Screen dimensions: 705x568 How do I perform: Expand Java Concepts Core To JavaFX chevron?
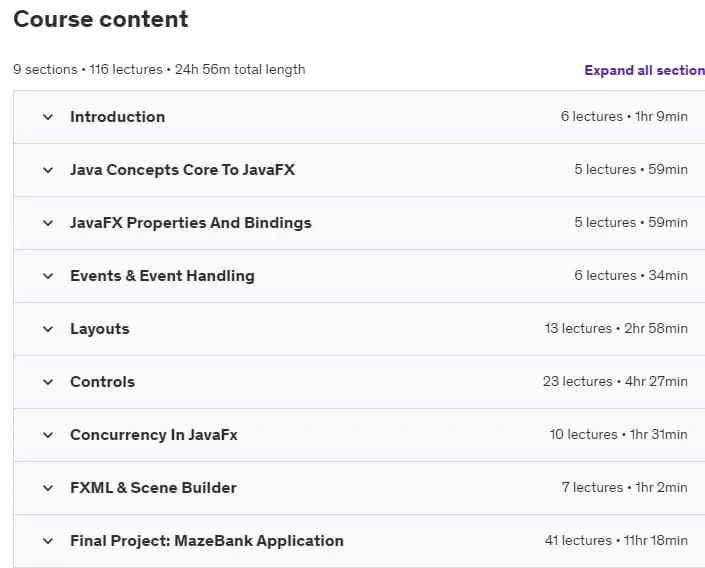pyautogui.click(x=48, y=170)
